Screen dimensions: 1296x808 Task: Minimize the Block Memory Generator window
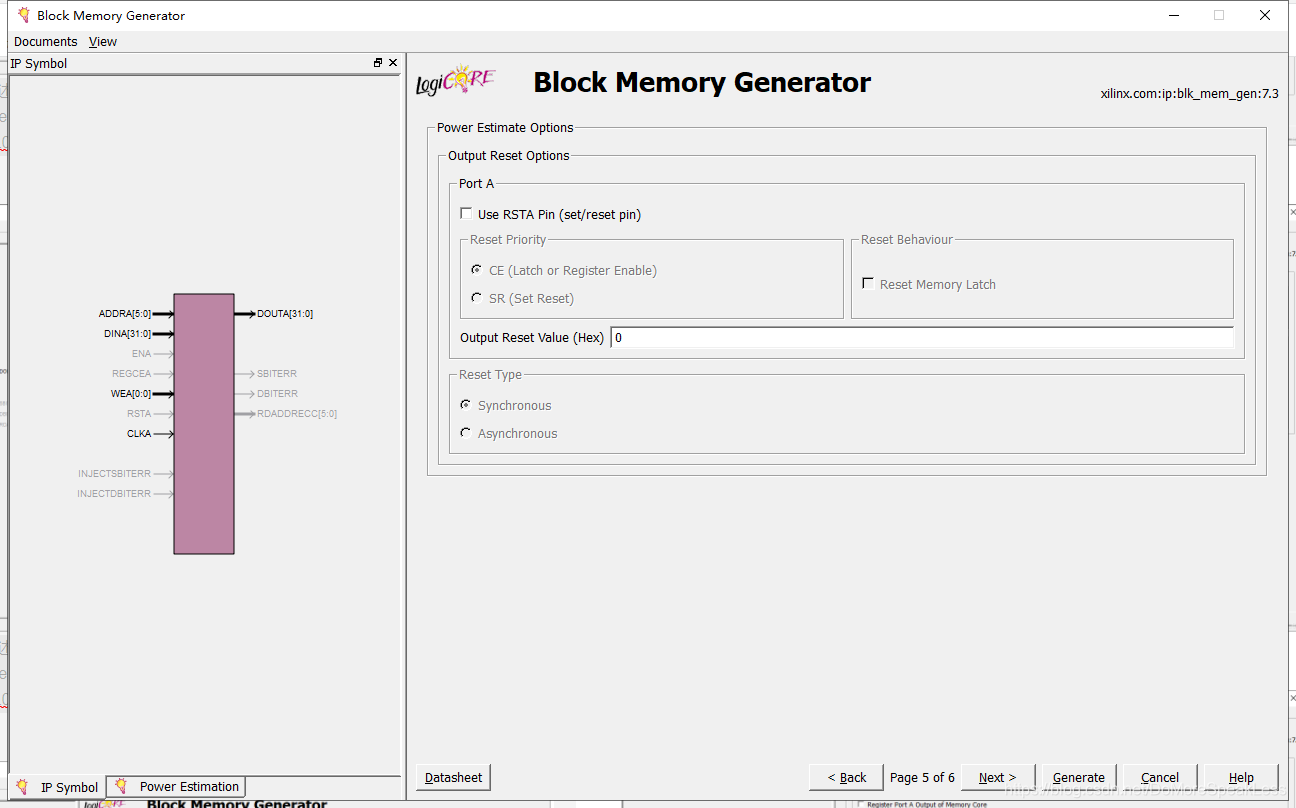(1173, 15)
